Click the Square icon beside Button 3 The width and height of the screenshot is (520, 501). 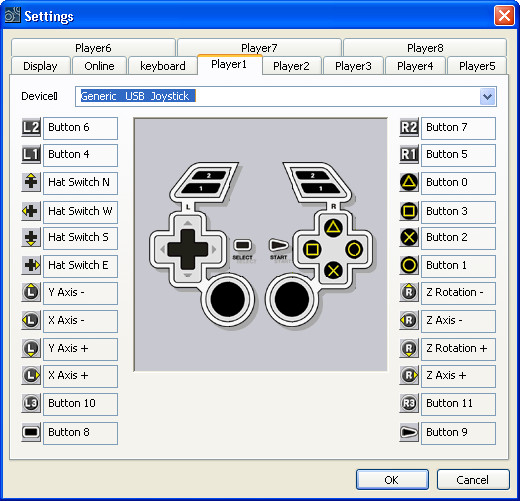click(x=409, y=211)
